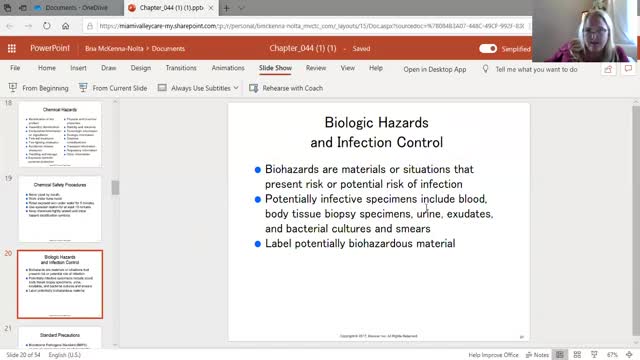
Task: Click the set tabs aside icon
Action: point(23,8)
